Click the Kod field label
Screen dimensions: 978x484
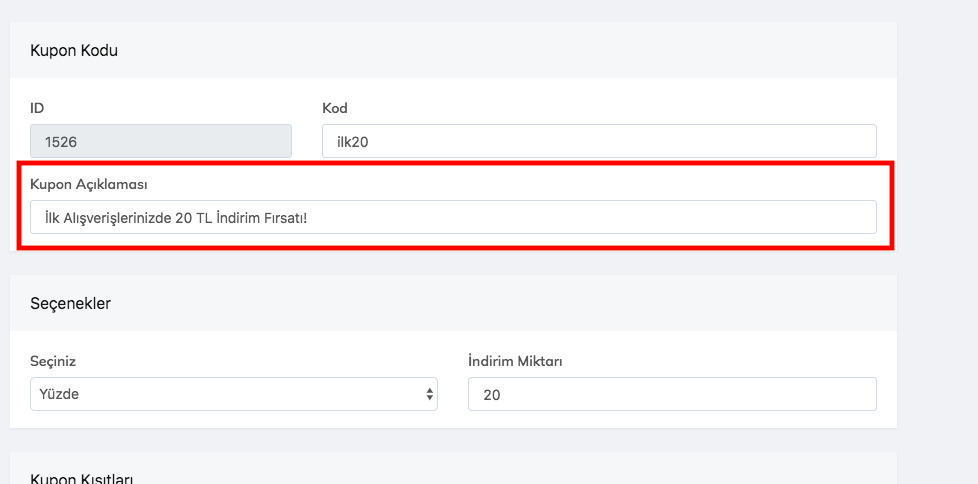pos(334,108)
